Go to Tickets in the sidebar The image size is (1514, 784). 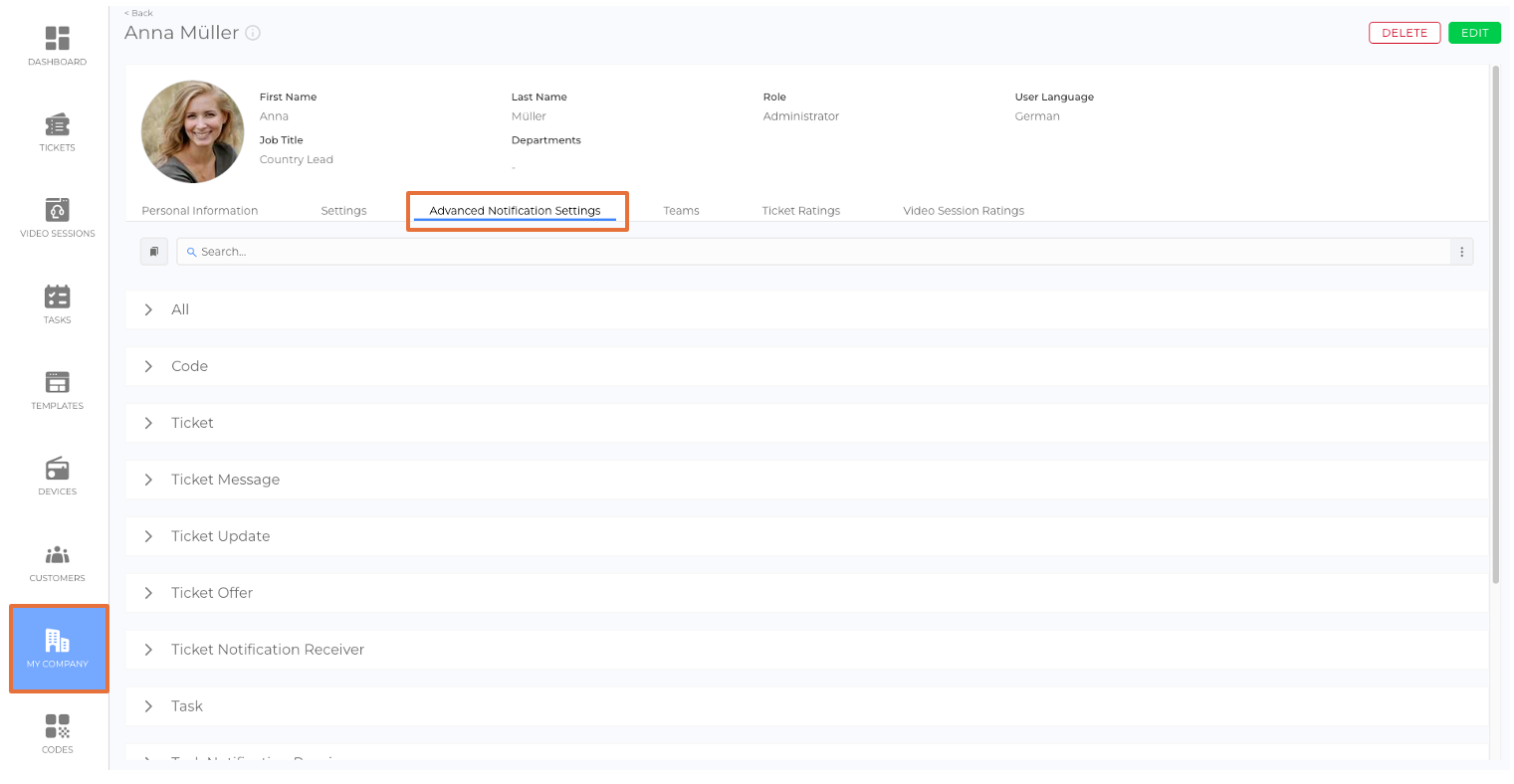57,131
